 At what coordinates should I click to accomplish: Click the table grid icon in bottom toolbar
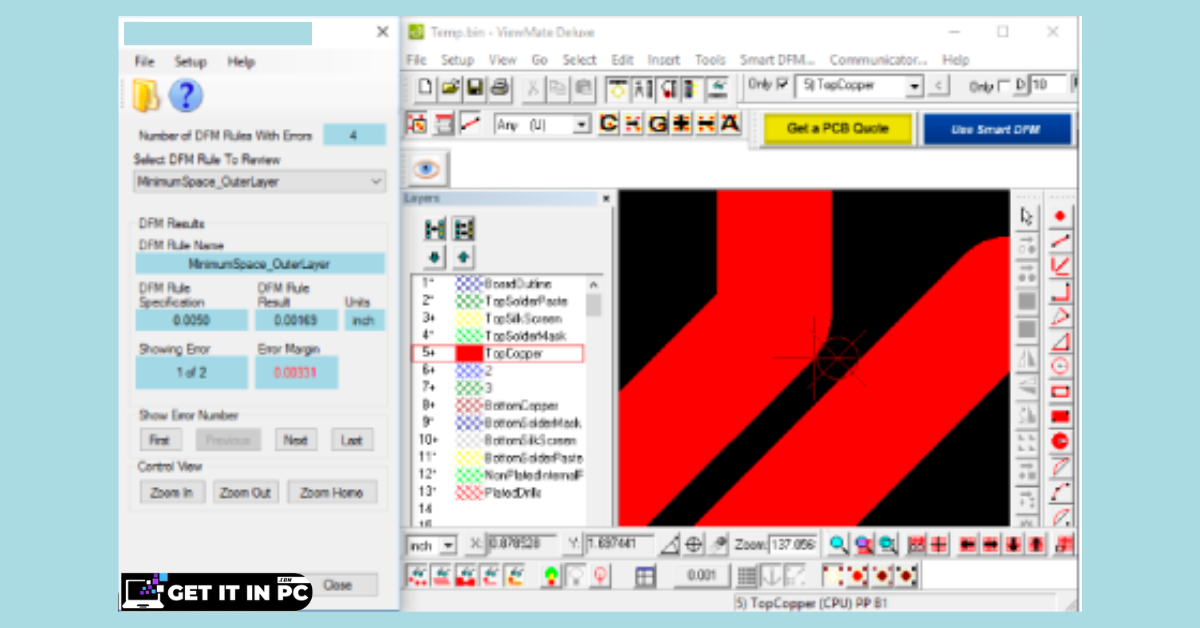[x=645, y=576]
